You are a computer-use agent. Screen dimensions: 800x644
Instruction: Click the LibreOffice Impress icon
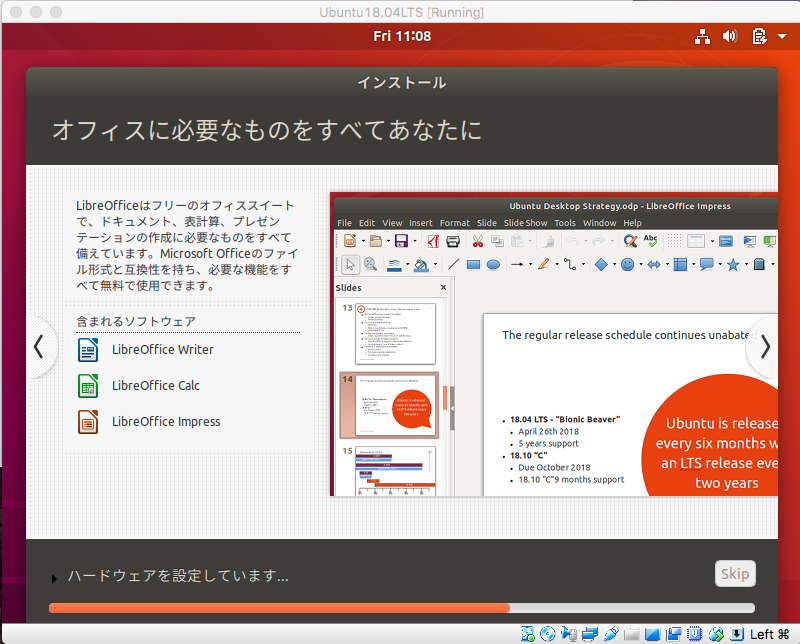[x=88, y=422]
